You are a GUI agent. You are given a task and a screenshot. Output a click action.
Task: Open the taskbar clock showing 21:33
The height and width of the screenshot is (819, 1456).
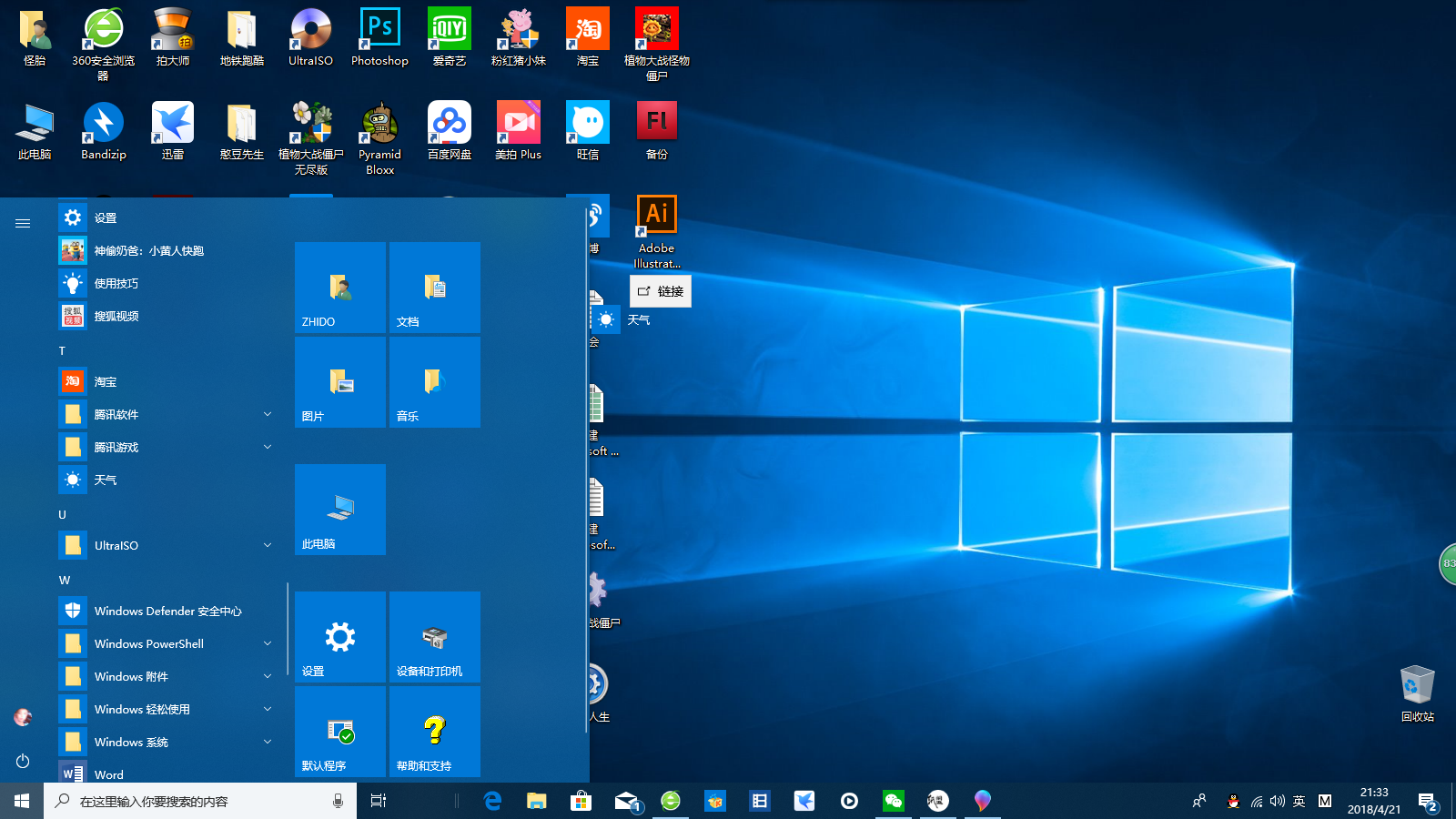coord(1374,801)
